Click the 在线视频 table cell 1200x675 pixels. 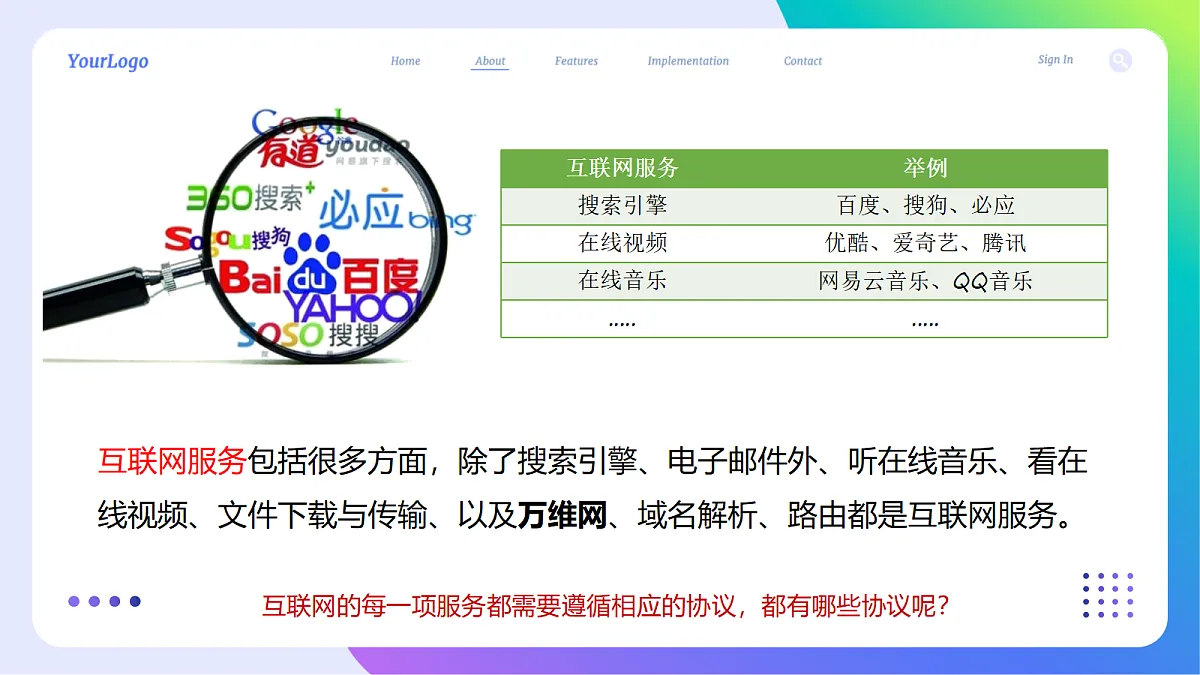(x=622, y=243)
